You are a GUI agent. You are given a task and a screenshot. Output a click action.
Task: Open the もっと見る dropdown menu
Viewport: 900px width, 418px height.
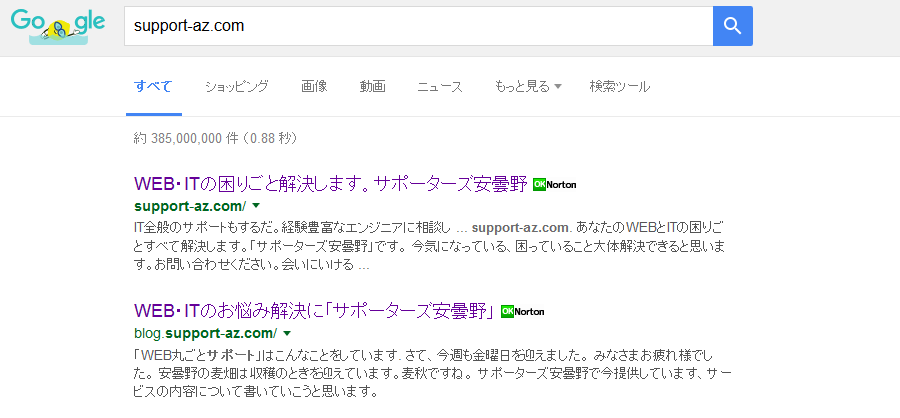click(527, 87)
